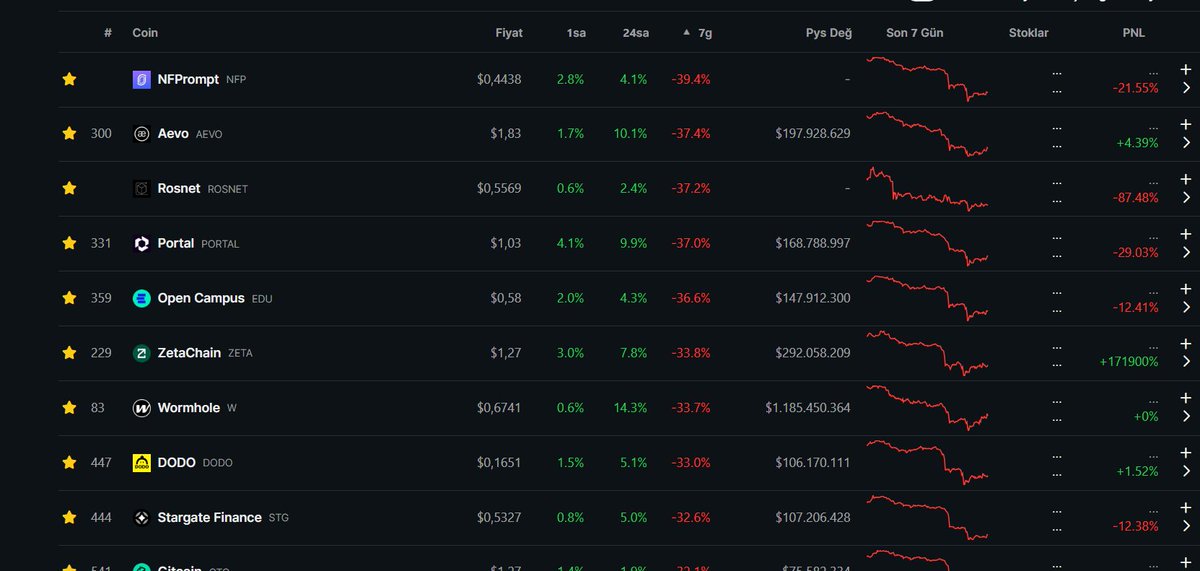Screen dimensions: 1200x571
Task: Click the Aevo coin logo
Action: tap(142, 134)
